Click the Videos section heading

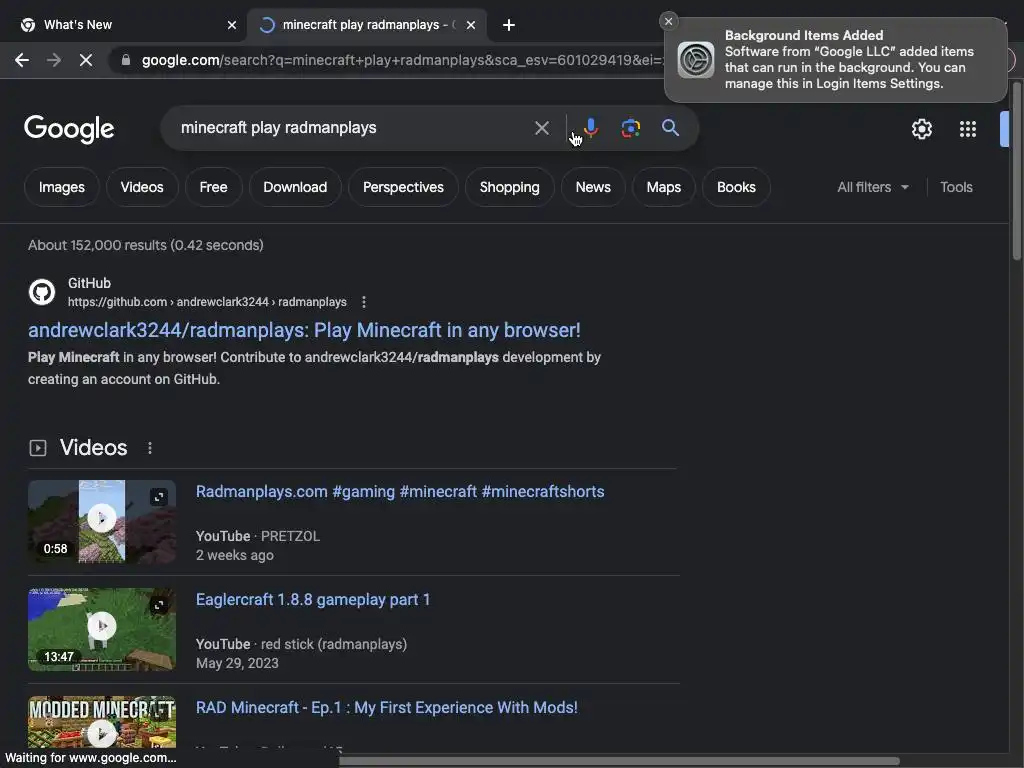[93, 448]
